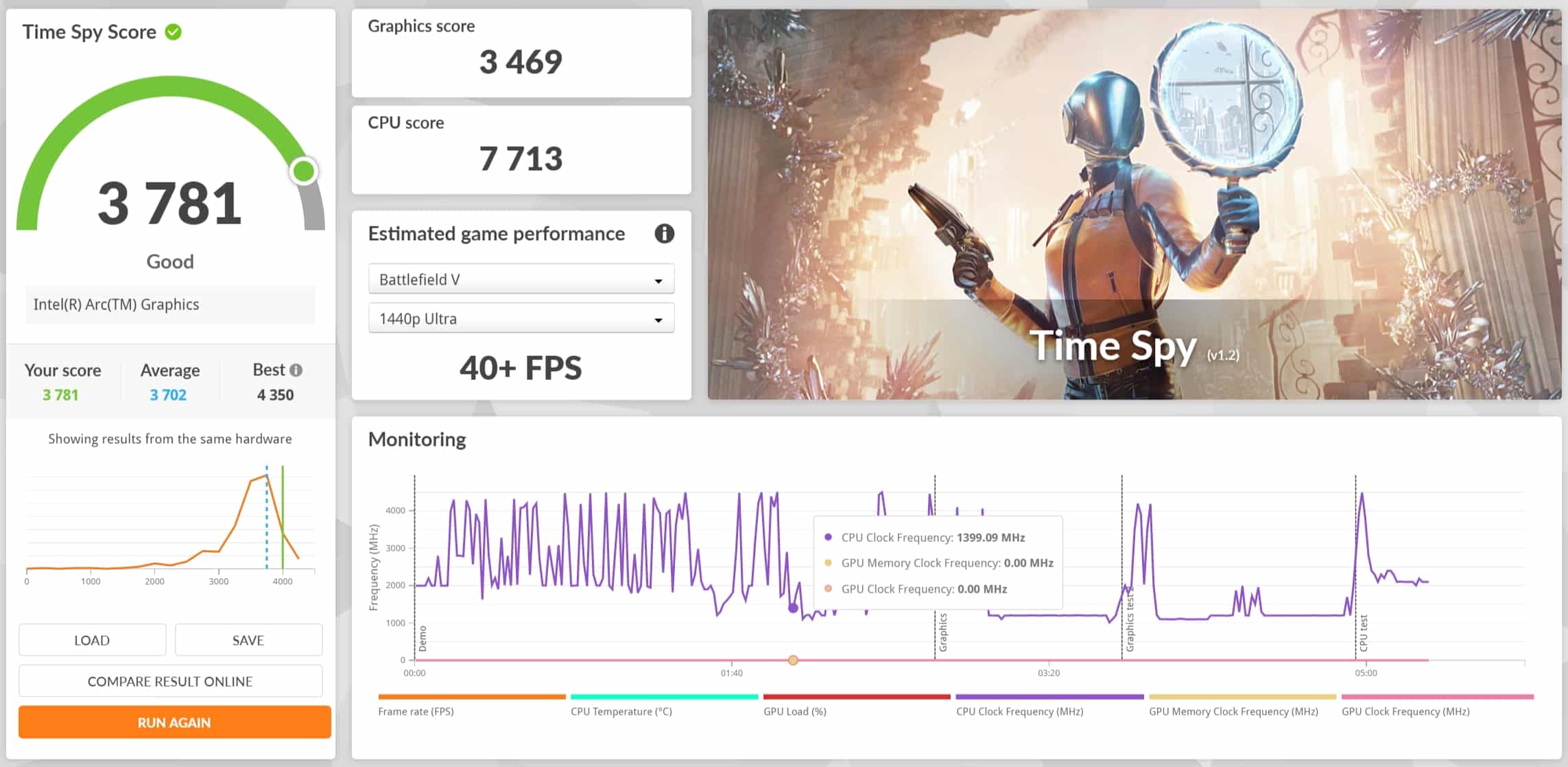Screen dimensions: 1568x767
Task: Toggle GPU Memory Clock Frequency legend series
Action: point(1233,711)
